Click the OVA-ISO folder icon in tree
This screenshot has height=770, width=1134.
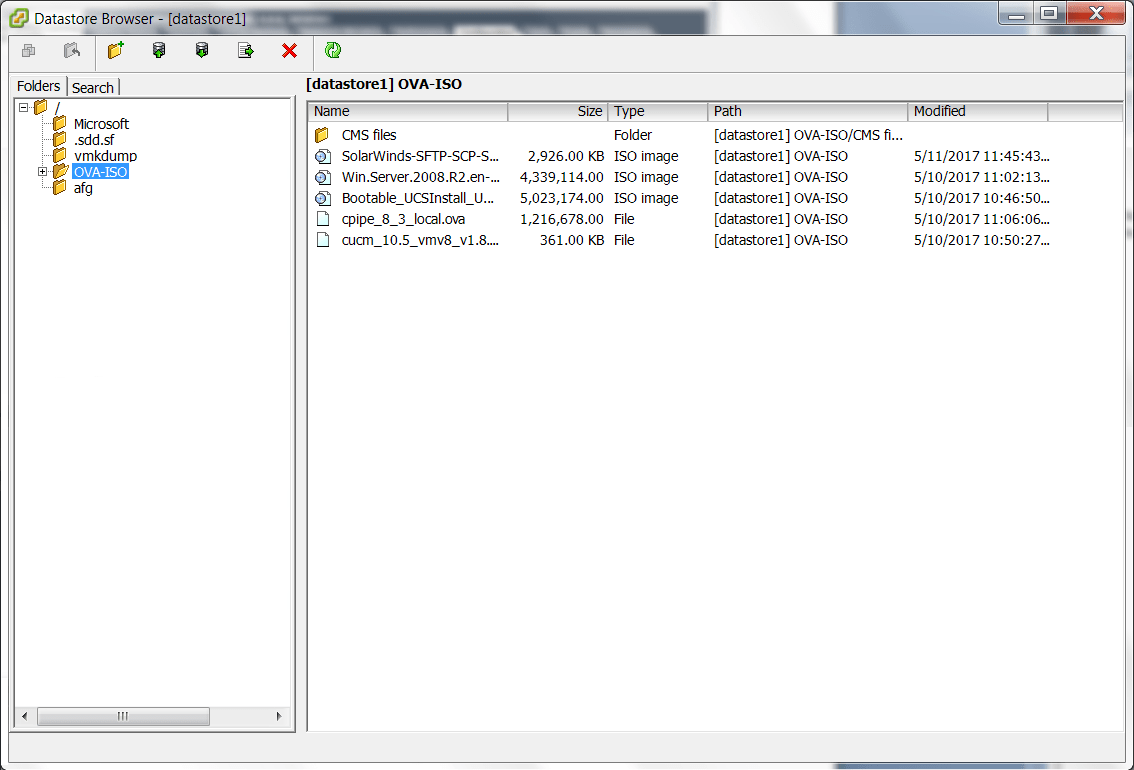pos(61,171)
